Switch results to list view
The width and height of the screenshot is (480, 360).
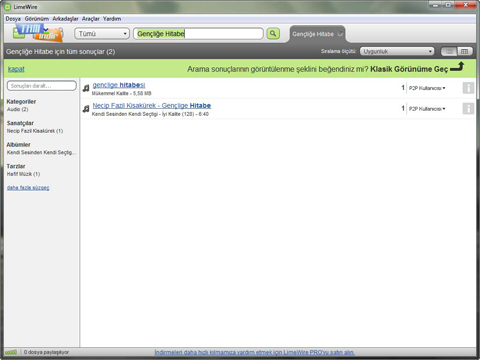click(x=449, y=51)
